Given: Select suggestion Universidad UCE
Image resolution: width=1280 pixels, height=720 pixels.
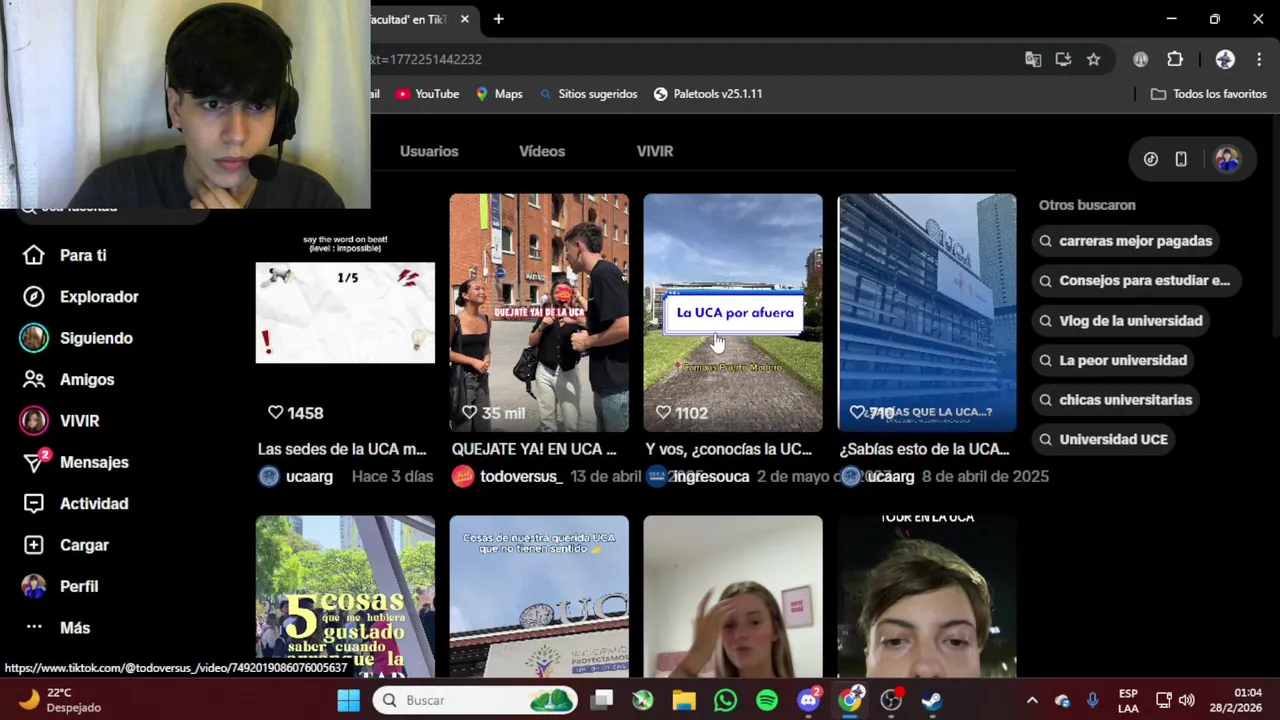Looking at the screenshot, I should (1103, 439).
